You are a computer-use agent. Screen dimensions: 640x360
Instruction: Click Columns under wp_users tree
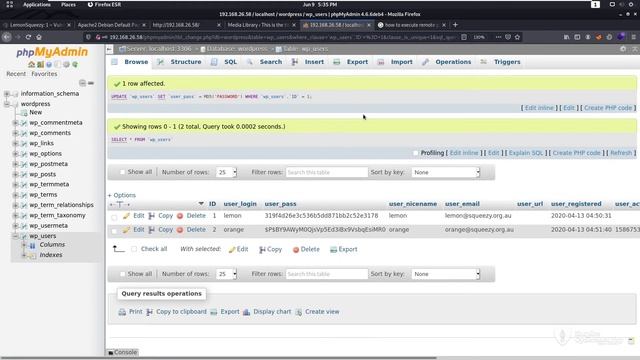pyautogui.click(x=52, y=244)
